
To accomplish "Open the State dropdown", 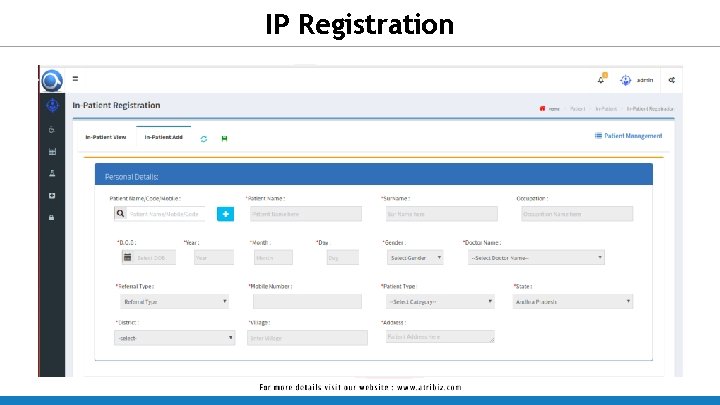I will [573, 302].
